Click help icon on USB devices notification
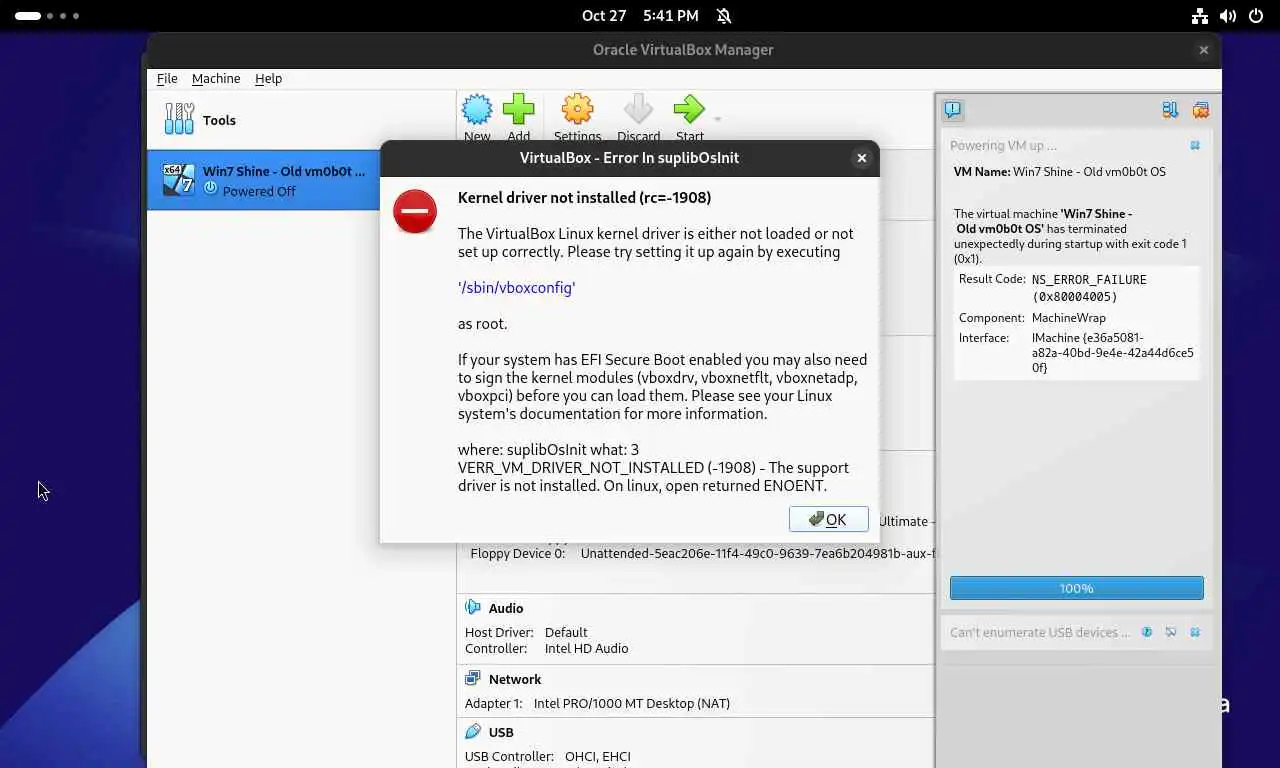This screenshot has height=768, width=1280. coord(1147,632)
